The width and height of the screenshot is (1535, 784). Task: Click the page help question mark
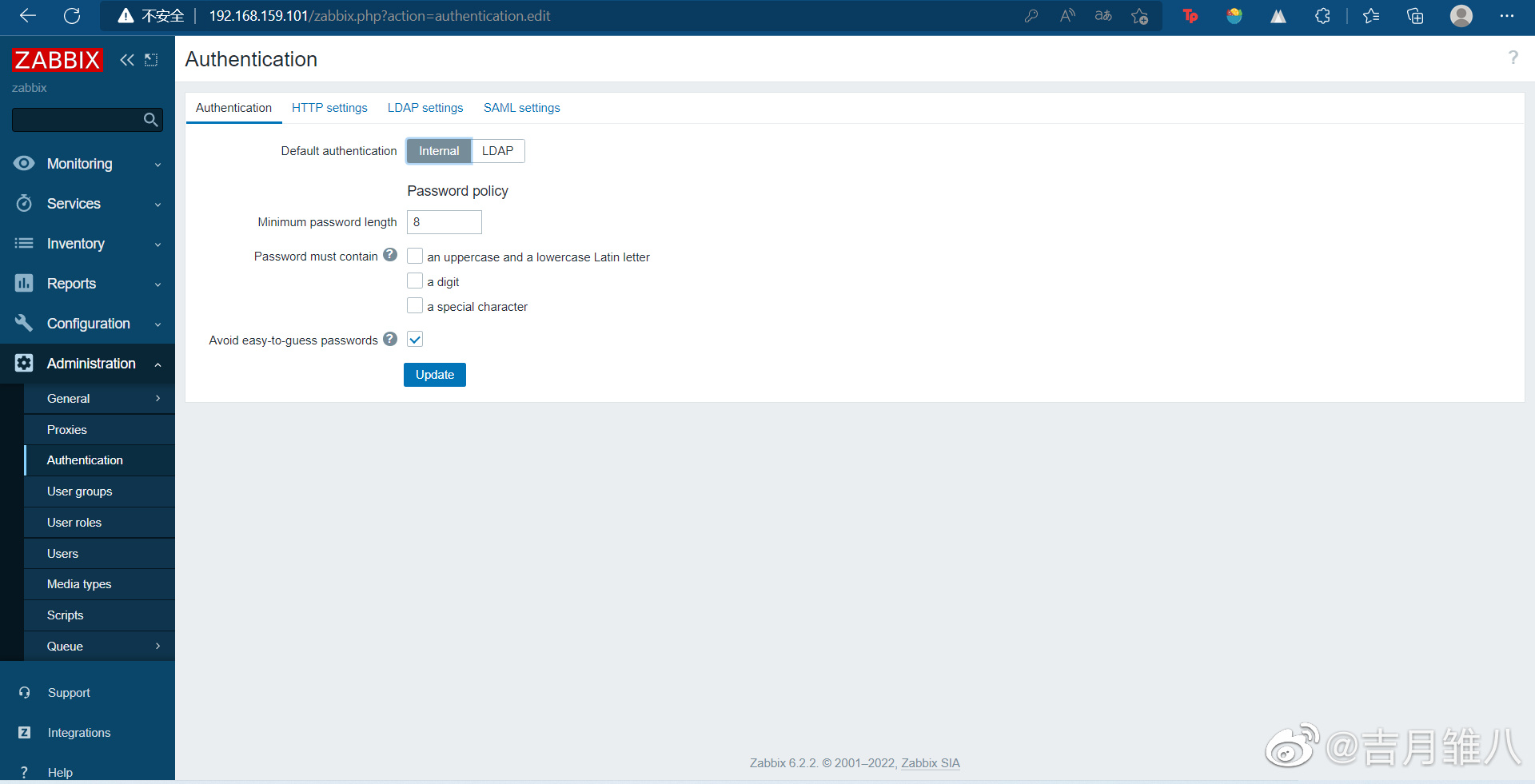(1513, 58)
